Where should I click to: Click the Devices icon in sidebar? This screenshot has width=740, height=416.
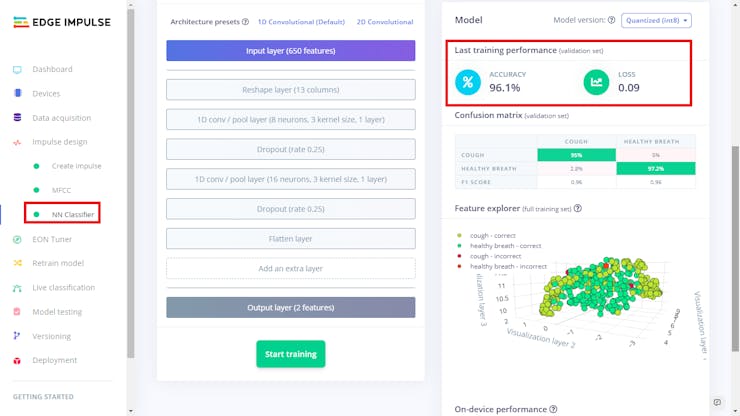click(x=17, y=93)
